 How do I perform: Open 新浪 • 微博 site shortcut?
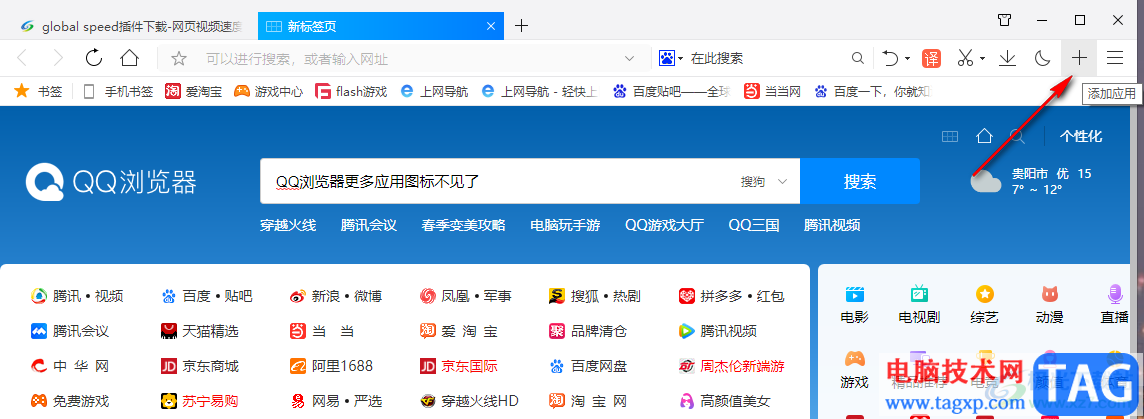336,296
